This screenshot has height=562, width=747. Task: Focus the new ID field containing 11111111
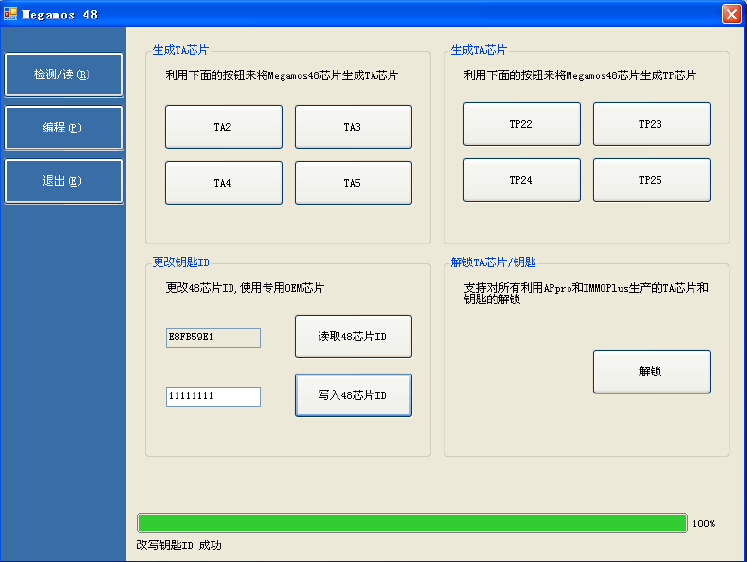pos(213,397)
